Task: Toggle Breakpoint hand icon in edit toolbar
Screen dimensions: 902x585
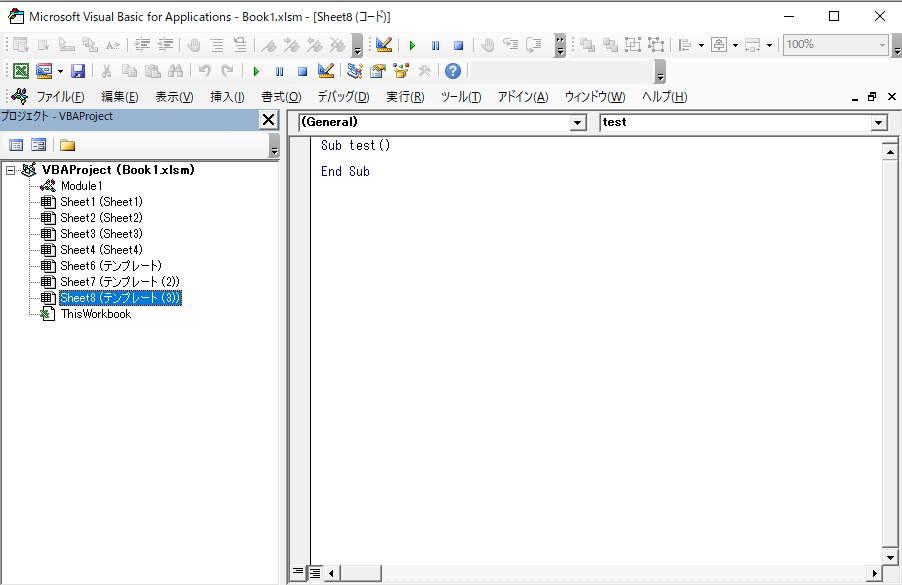Action: pyautogui.click(x=194, y=44)
